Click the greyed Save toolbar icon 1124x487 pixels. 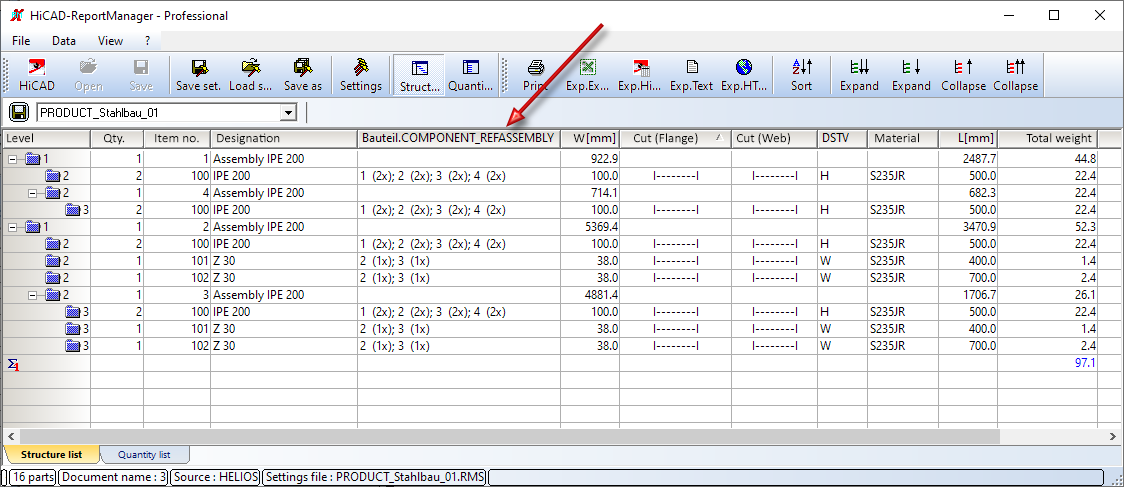coord(141,75)
